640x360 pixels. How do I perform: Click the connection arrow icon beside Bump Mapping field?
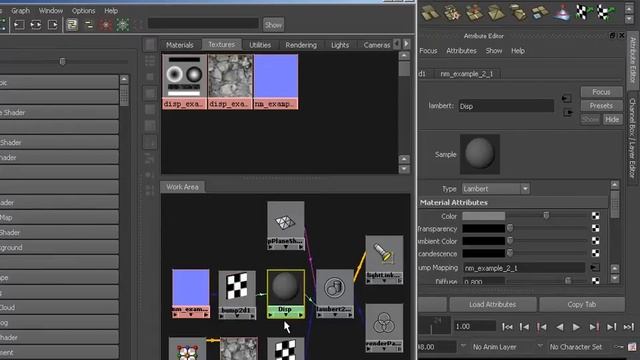click(x=595, y=268)
